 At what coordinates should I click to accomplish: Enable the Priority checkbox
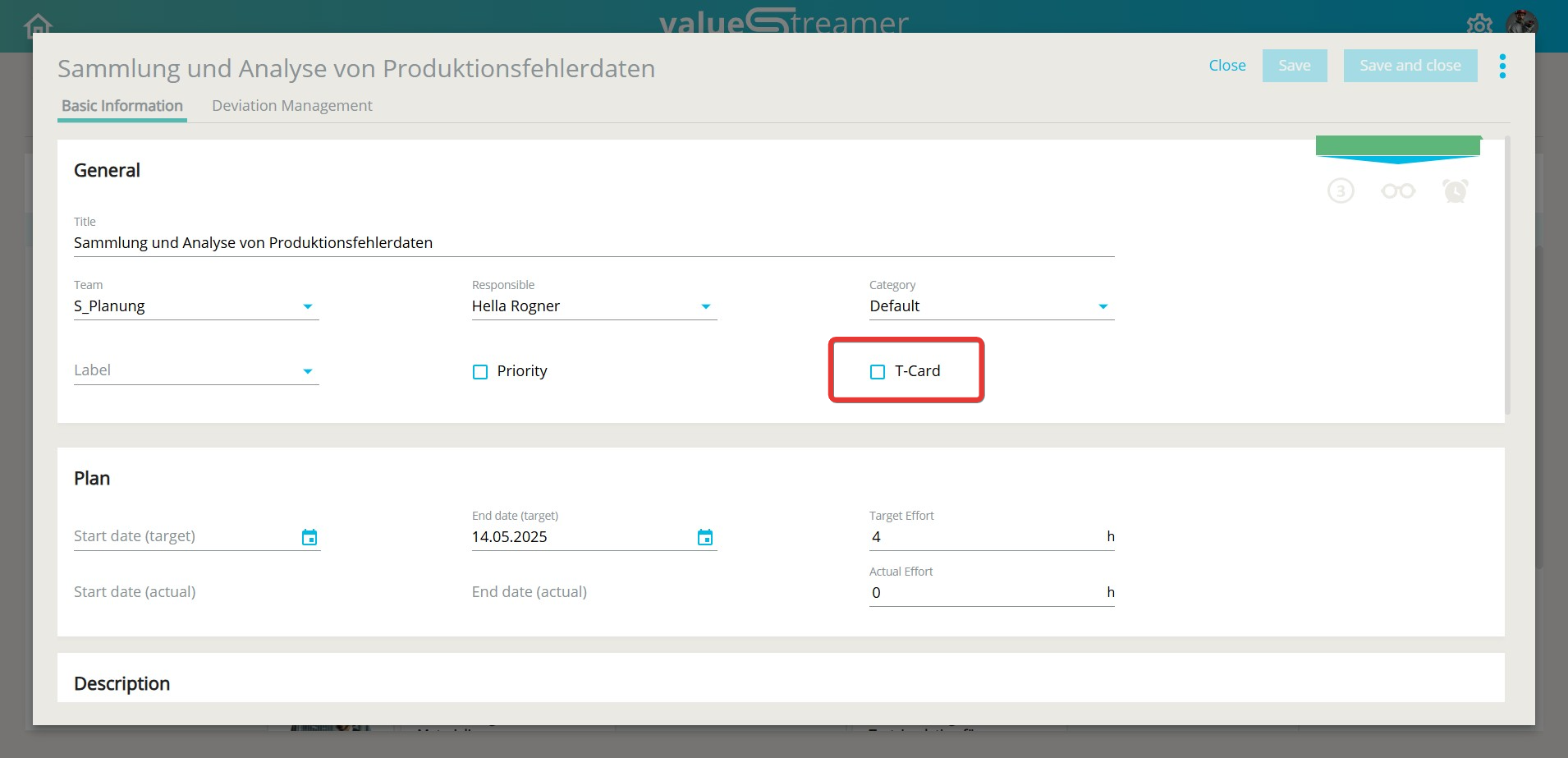480,372
